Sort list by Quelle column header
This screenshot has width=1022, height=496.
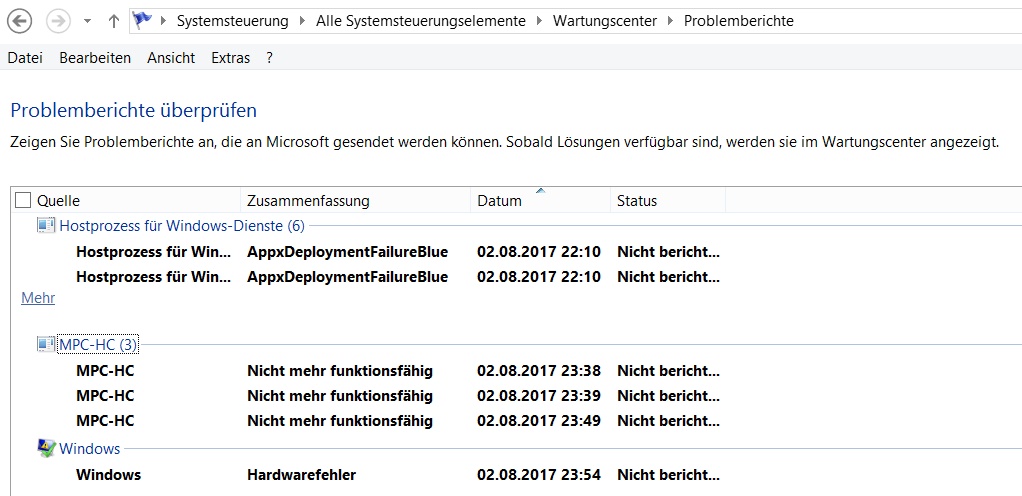(x=59, y=200)
